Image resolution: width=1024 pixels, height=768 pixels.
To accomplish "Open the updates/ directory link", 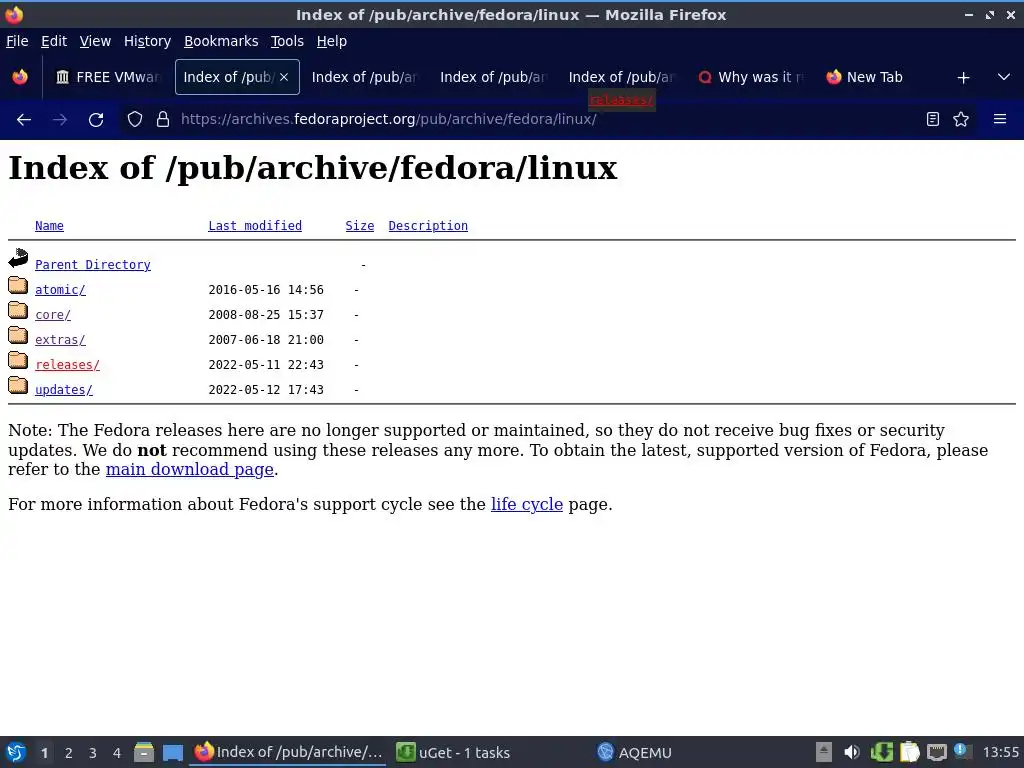I will (64, 390).
